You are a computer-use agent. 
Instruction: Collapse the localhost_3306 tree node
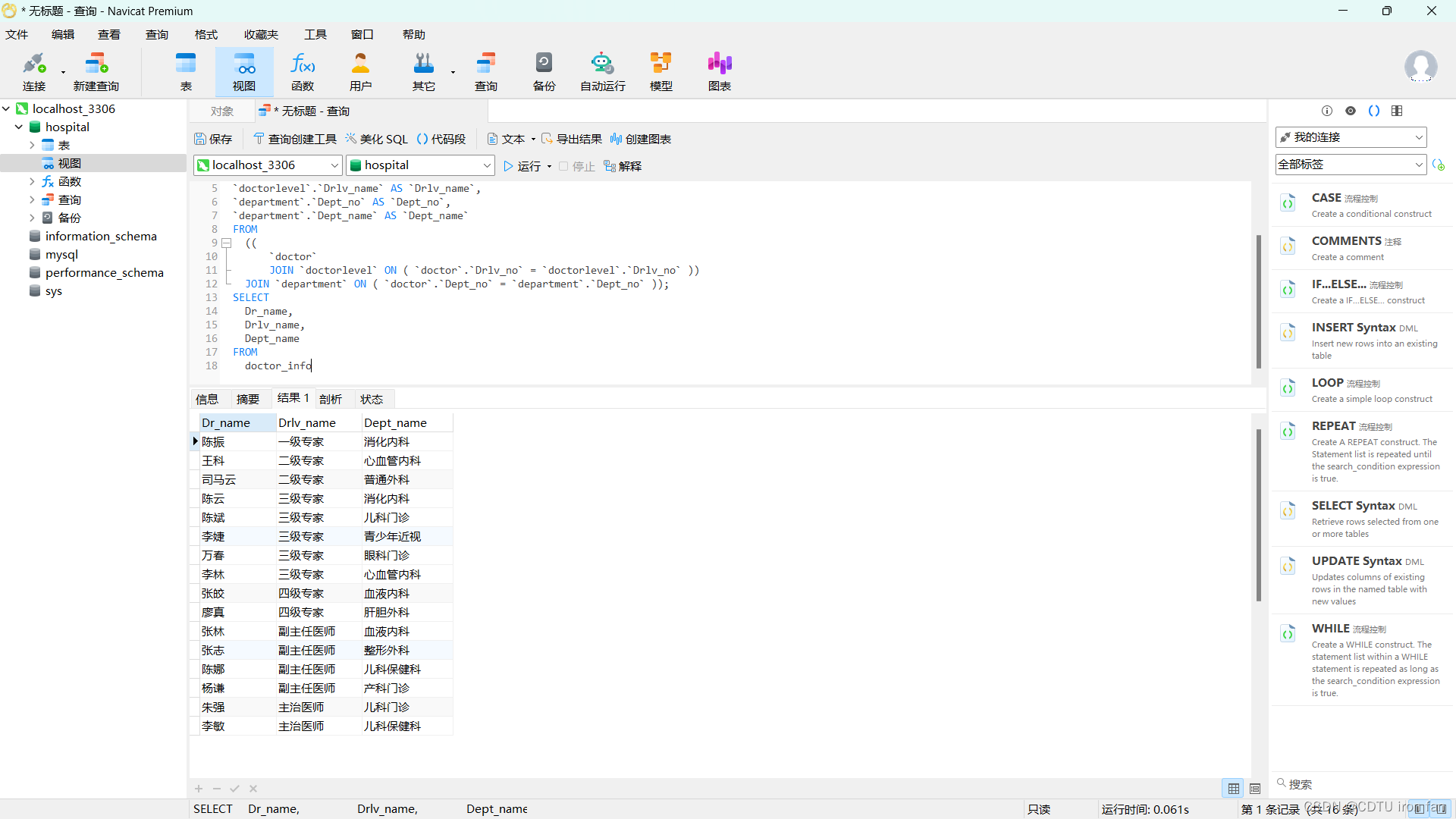pyautogui.click(x=6, y=108)
